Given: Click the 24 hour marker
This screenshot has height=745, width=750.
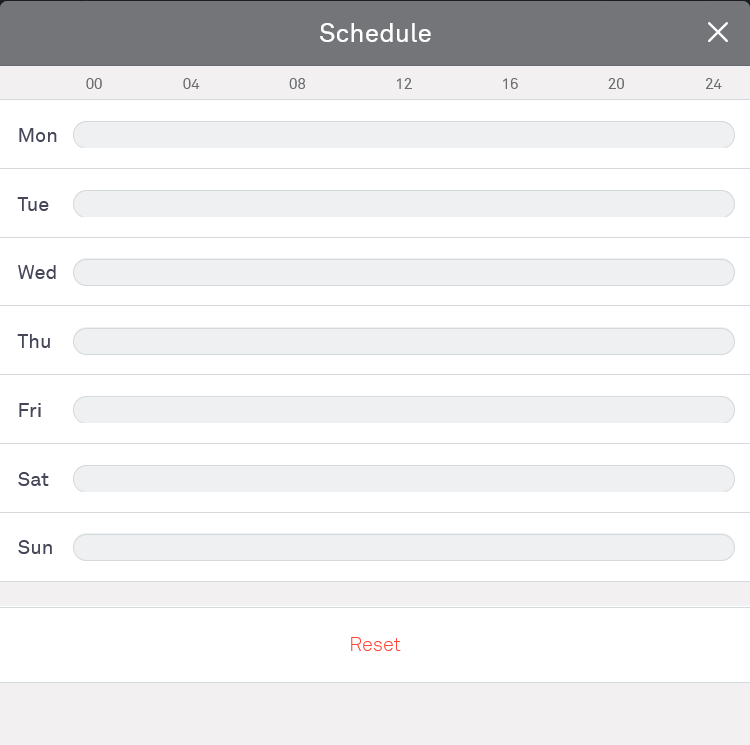Looking at the screenshot, I should (713, 84).
